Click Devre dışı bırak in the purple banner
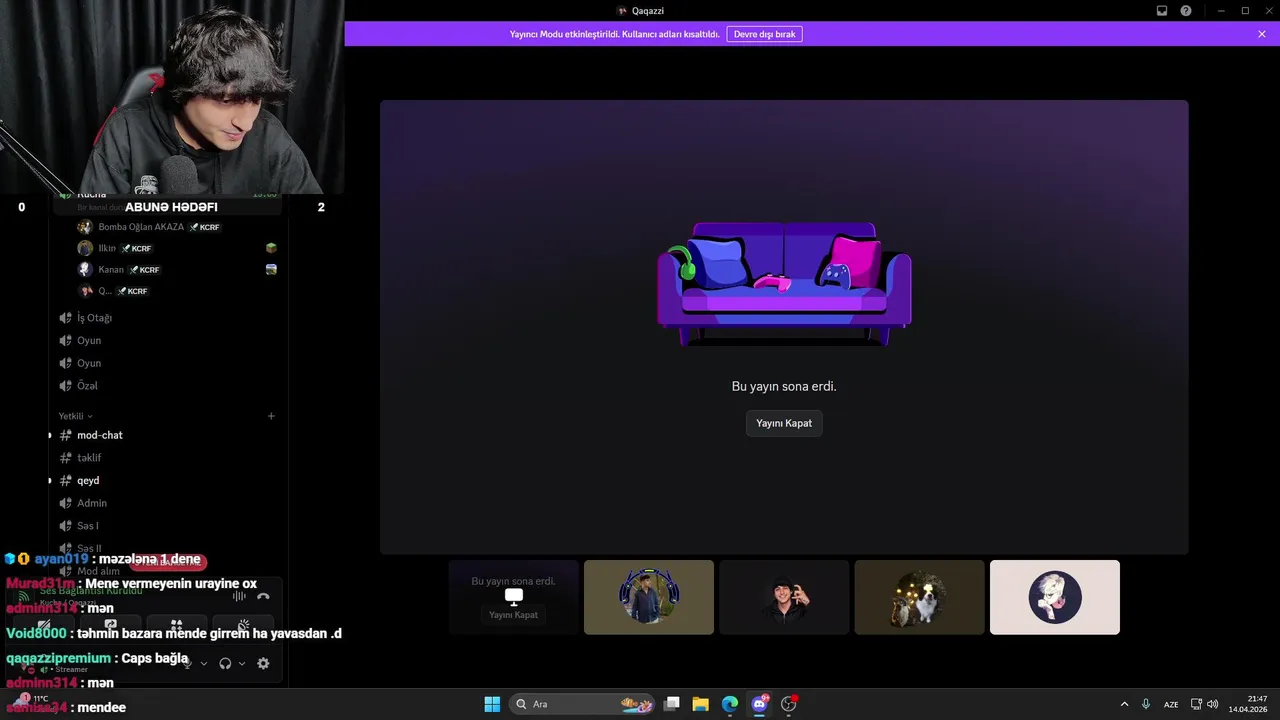The height and width of the screenshot is (720, 1280). pos(764,34)
